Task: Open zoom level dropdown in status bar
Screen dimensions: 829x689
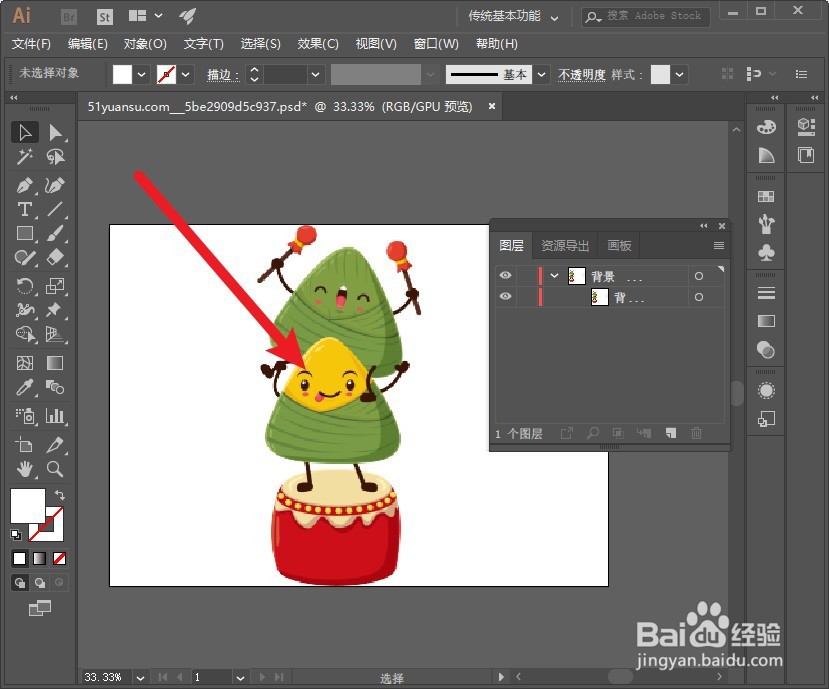Action: coord(140,677)
